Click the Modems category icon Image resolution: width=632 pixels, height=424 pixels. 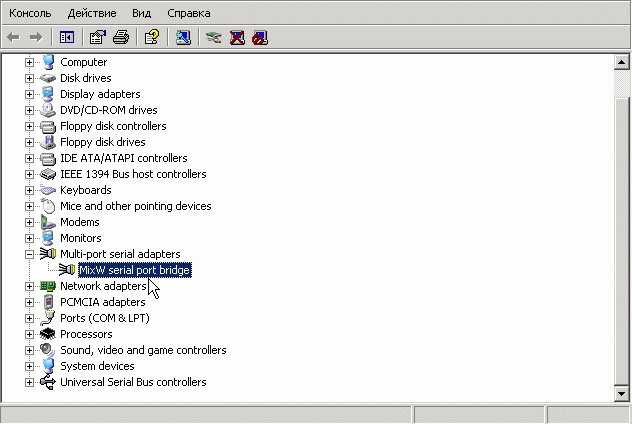(48, 222)
